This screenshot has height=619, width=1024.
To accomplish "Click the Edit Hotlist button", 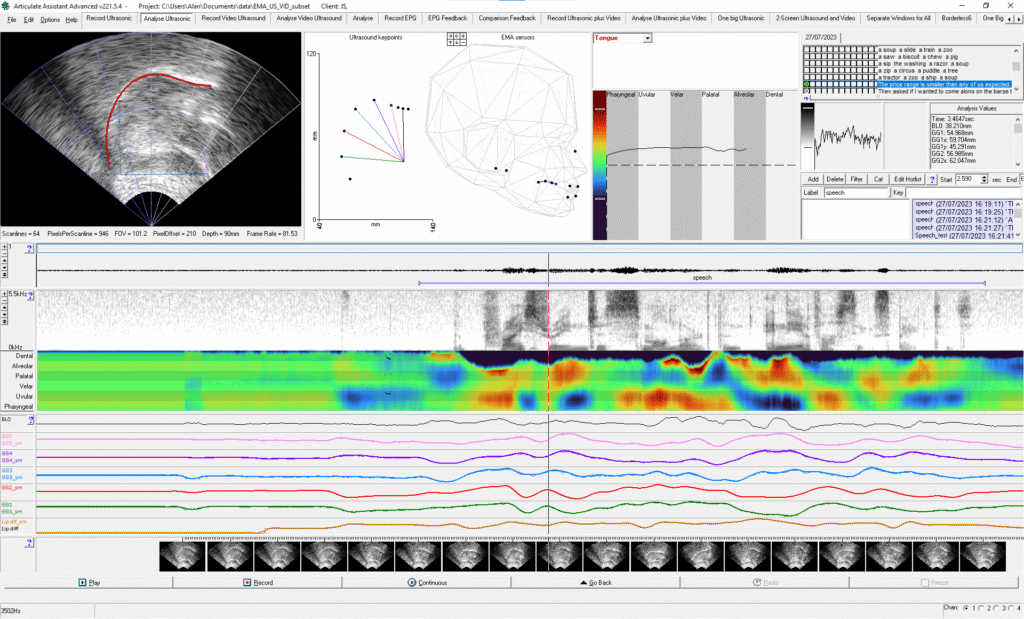I will click(x=907, y=178).
